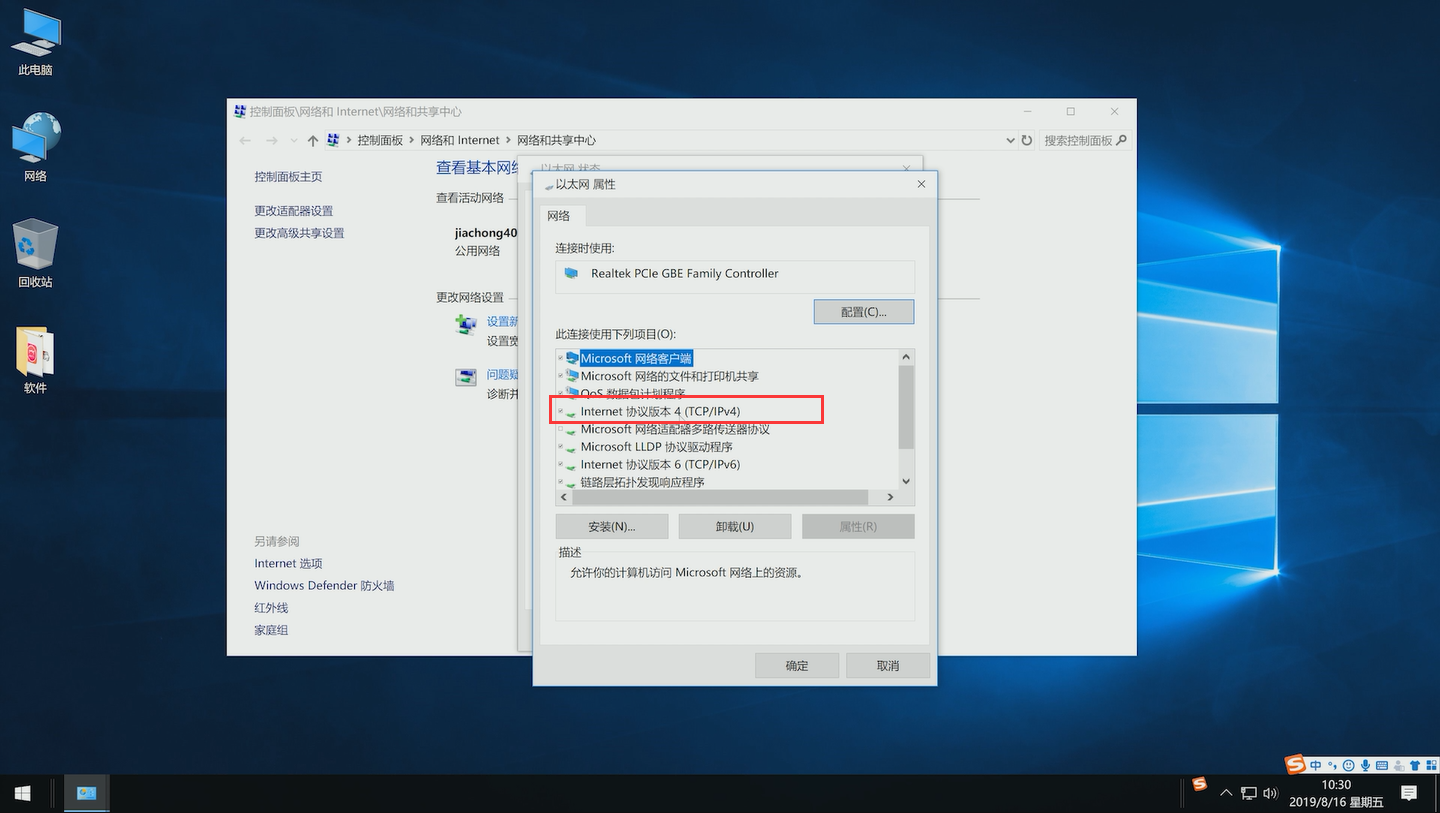Toggle Microsoft LLDP 协议驱动程序 checkbox
Viewport: 1440px width, 813px height.
560,447
